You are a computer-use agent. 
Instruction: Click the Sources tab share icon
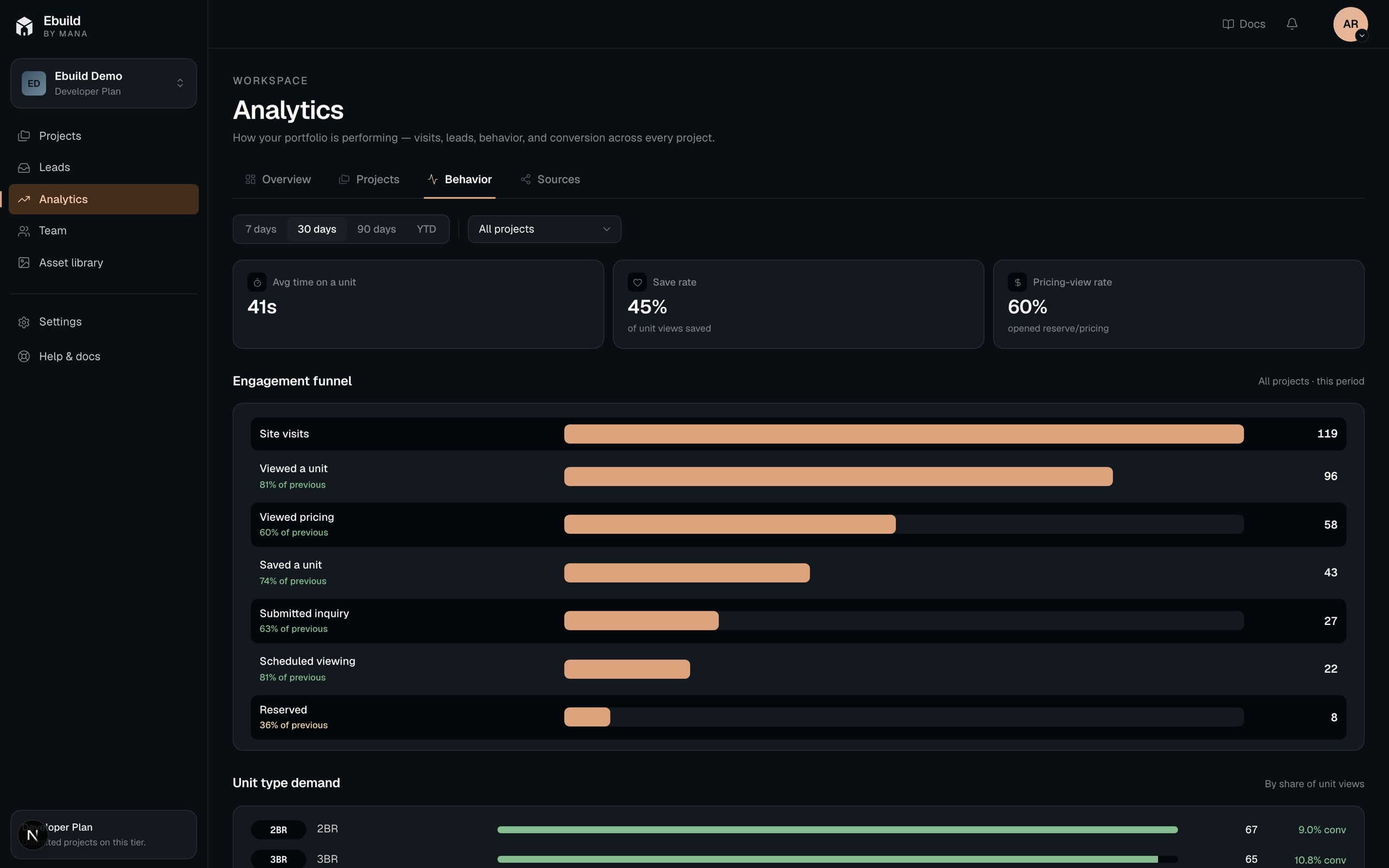(x=525, y=180)
